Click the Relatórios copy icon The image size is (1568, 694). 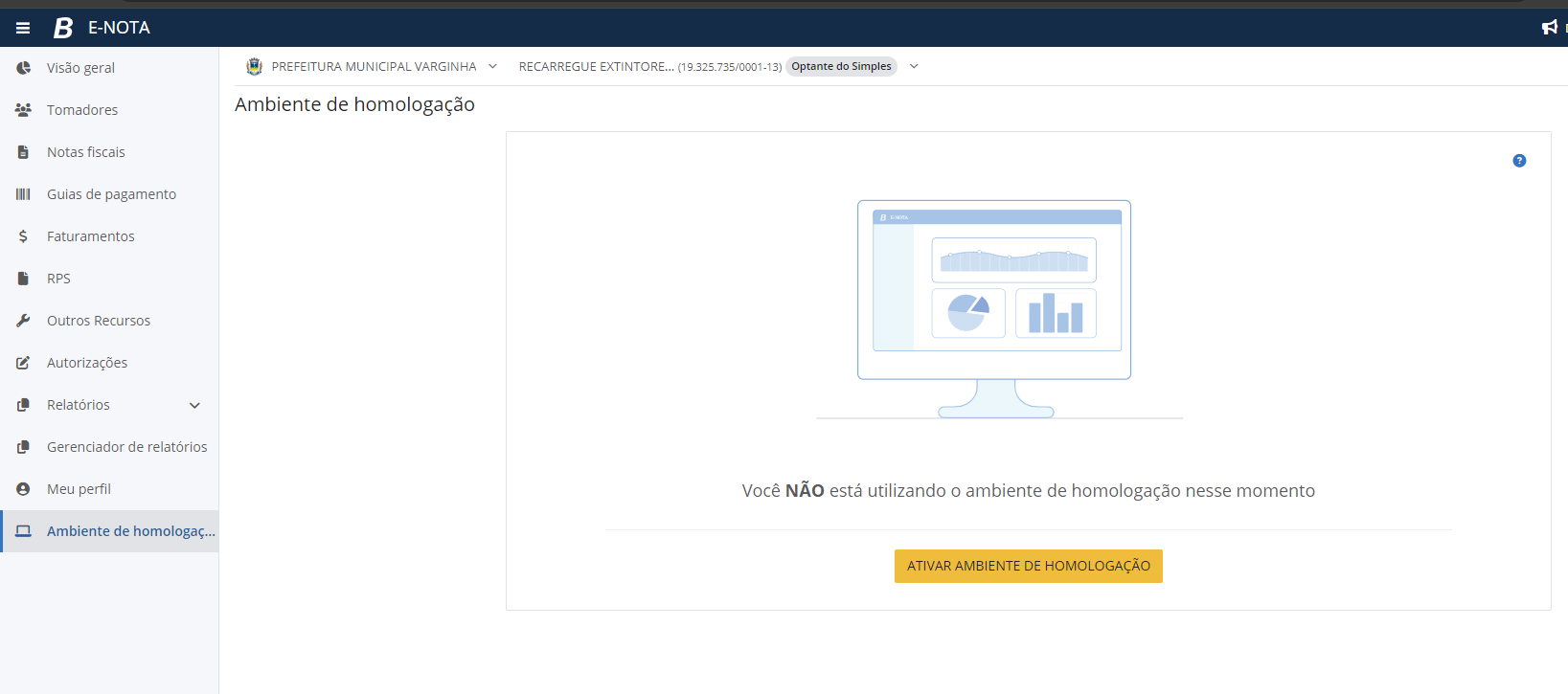pyautogui.click(x=23, y=405)
